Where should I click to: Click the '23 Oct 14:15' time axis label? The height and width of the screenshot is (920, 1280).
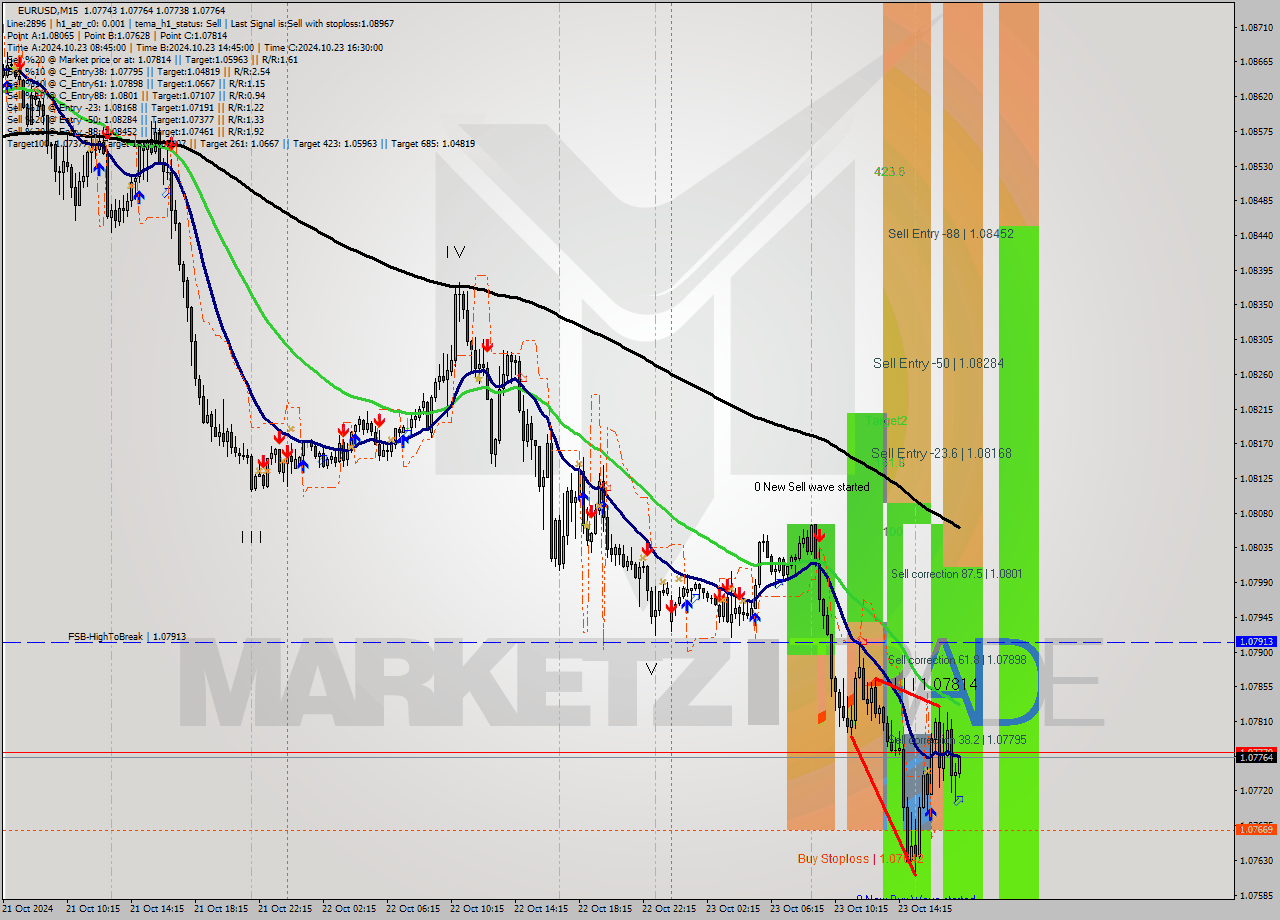924,909
